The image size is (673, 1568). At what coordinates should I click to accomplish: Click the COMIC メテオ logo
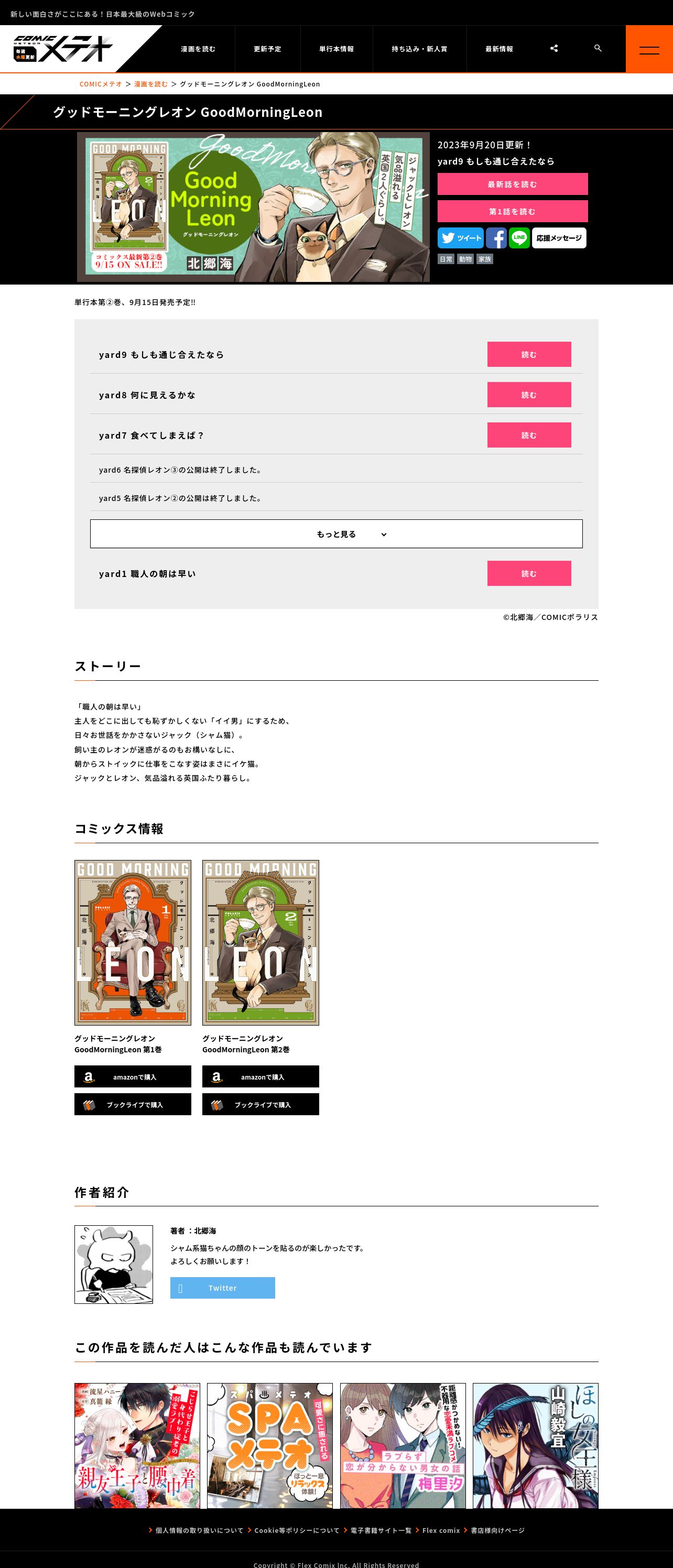63,49
